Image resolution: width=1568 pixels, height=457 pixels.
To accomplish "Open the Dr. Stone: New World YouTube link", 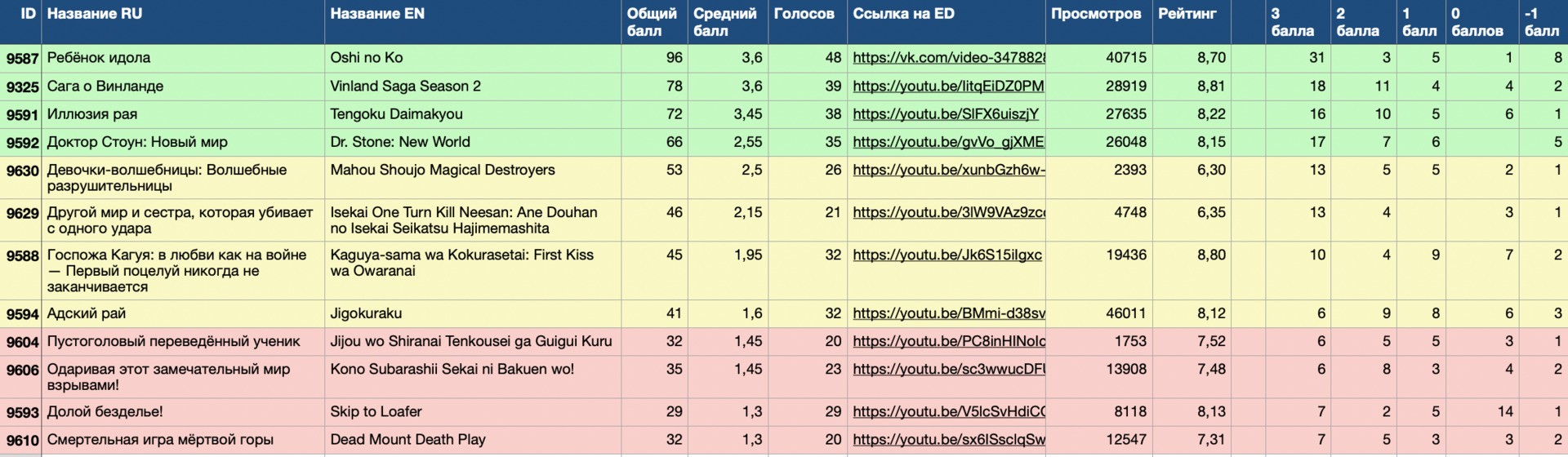I will tap(948, 142).
